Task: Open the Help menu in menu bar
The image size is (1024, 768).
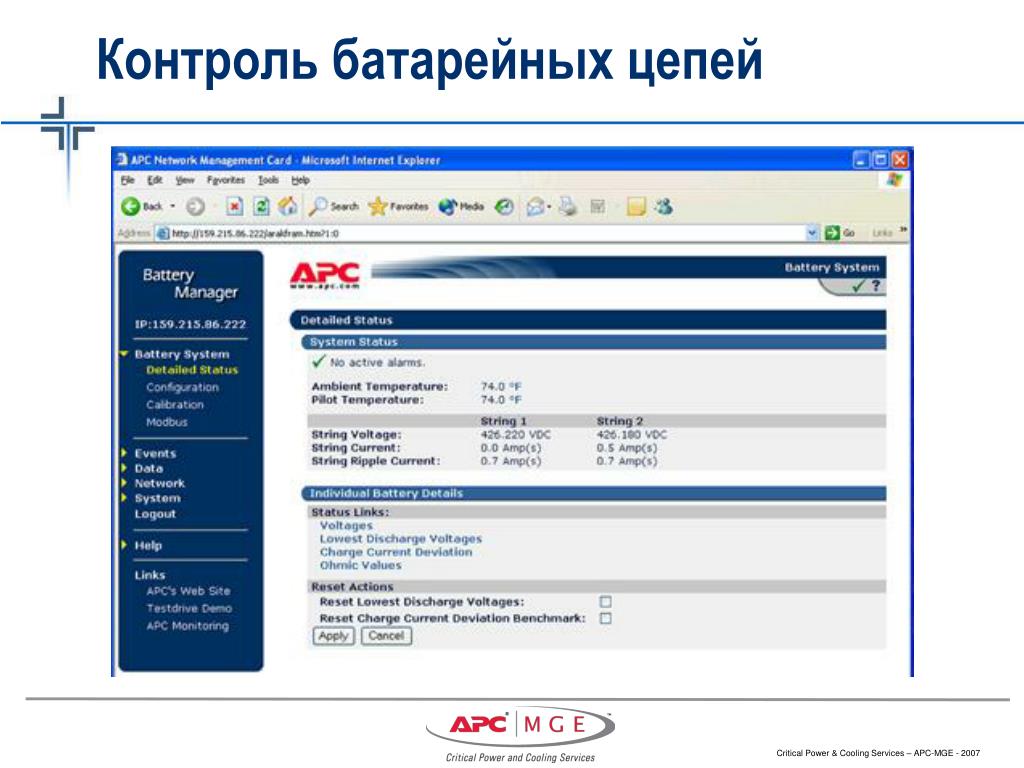Action: click(x=300, y=180)
